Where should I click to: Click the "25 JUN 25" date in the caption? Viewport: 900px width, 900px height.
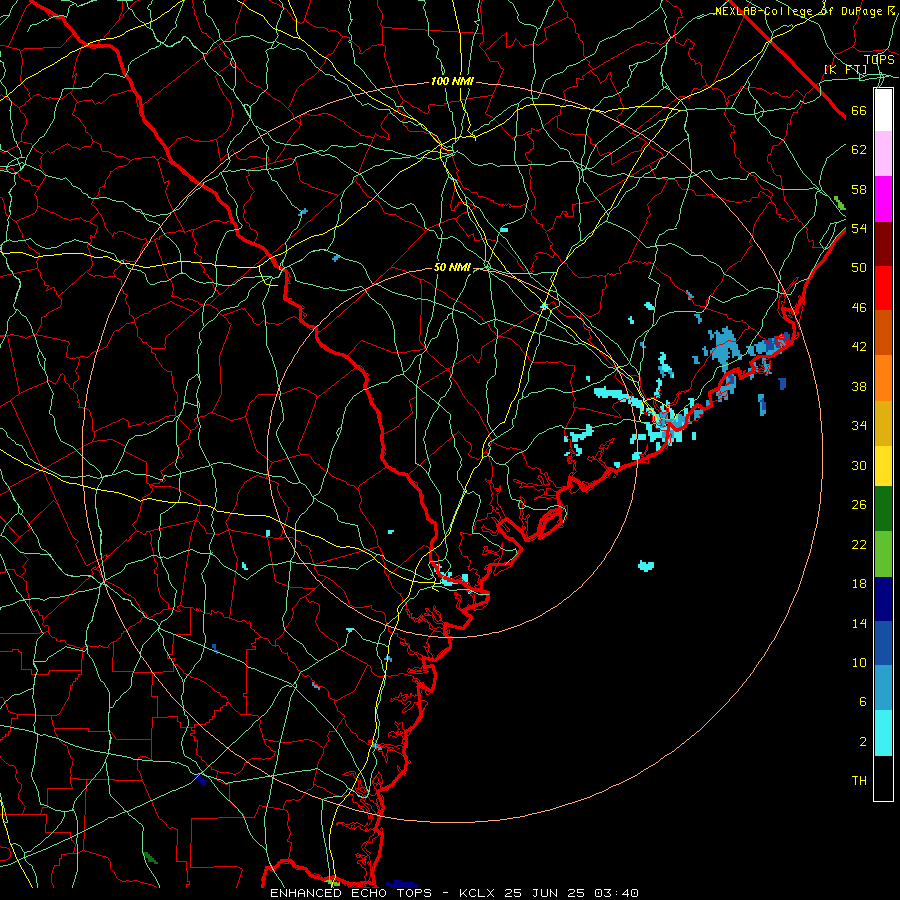(x=545, y=893)
